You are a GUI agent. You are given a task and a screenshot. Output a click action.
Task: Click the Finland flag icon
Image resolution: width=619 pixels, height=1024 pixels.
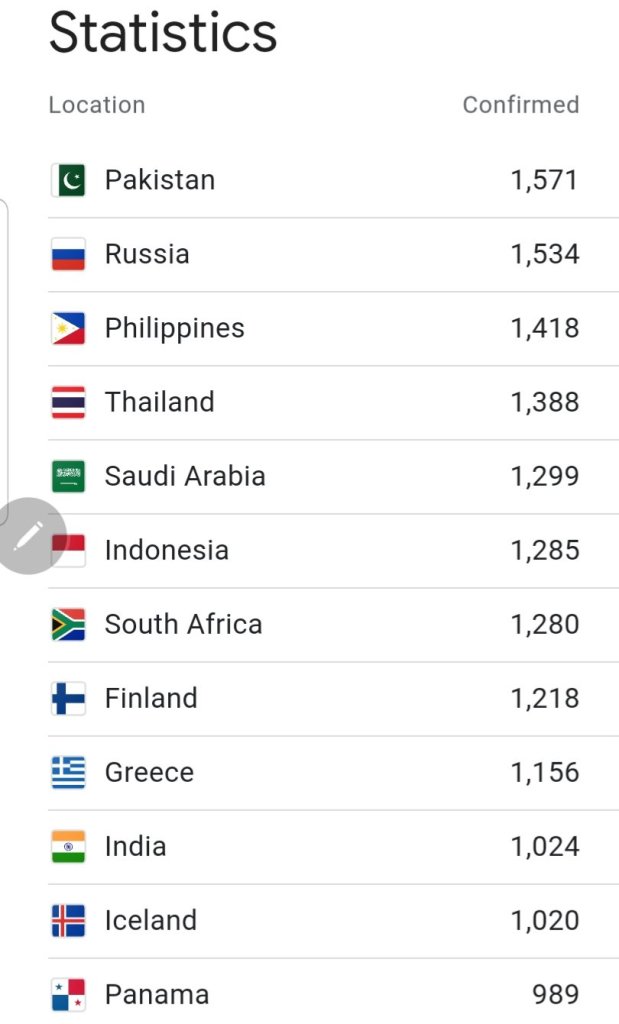pos(68,698)
